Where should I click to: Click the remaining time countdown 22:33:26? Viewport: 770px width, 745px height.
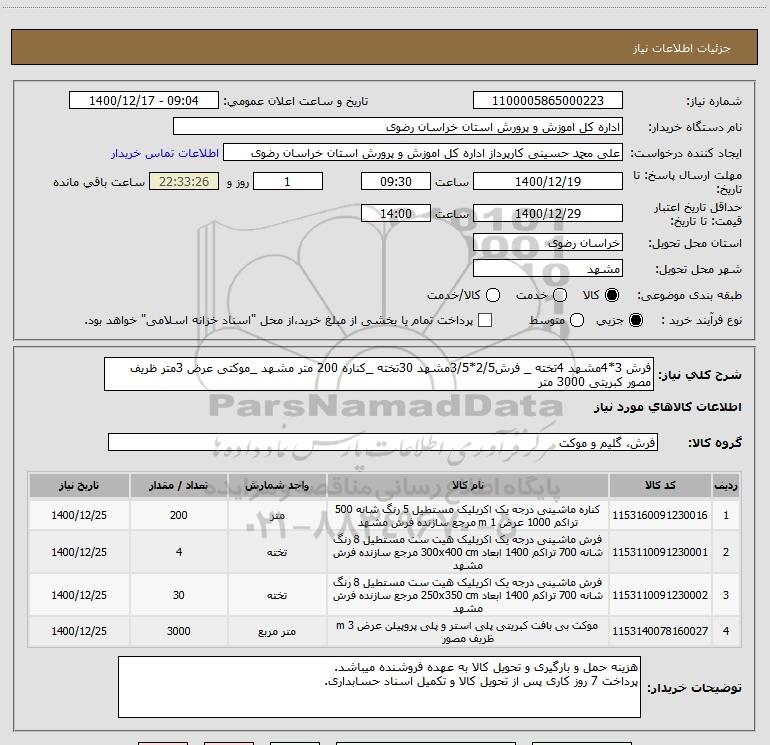point(184,181)
